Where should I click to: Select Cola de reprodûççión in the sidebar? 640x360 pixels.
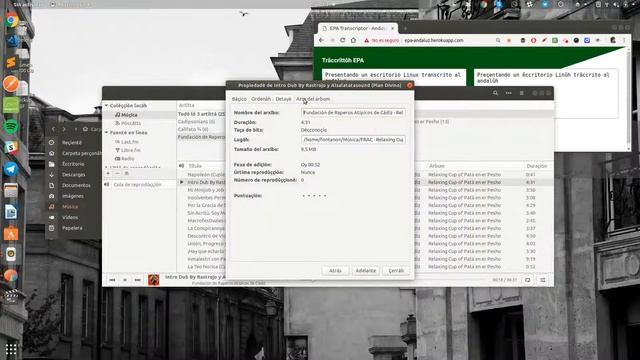[137, 185]
